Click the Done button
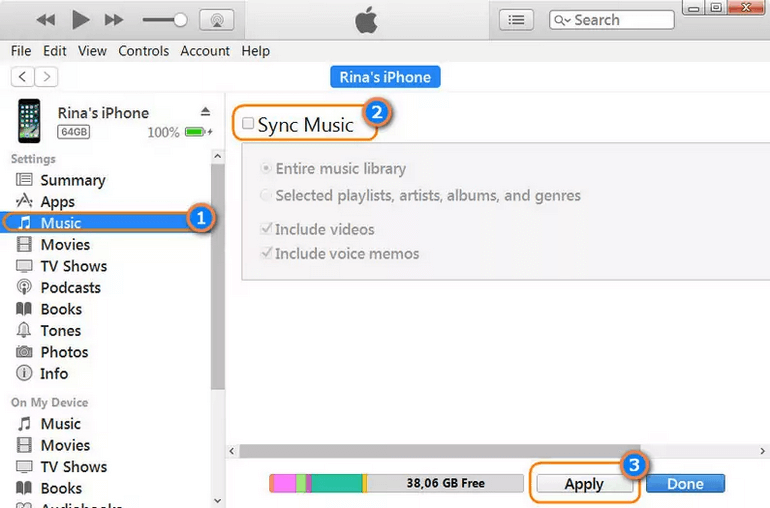770x508 pixels. click(685, 484)
